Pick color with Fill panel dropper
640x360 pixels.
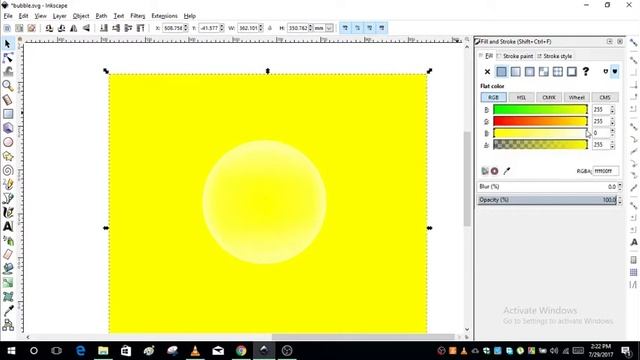pyautogui.click(x=507, y=171)
